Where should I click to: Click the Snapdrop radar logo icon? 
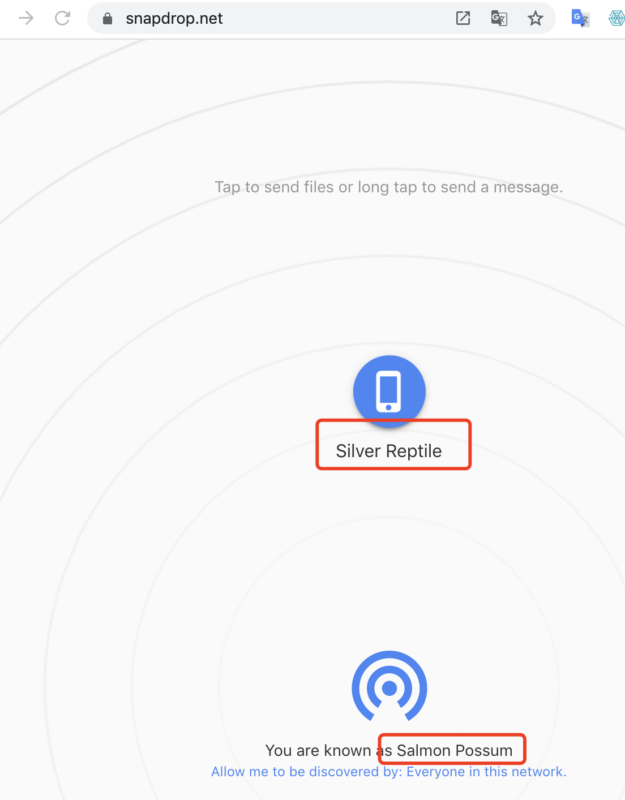coord(389,688)
